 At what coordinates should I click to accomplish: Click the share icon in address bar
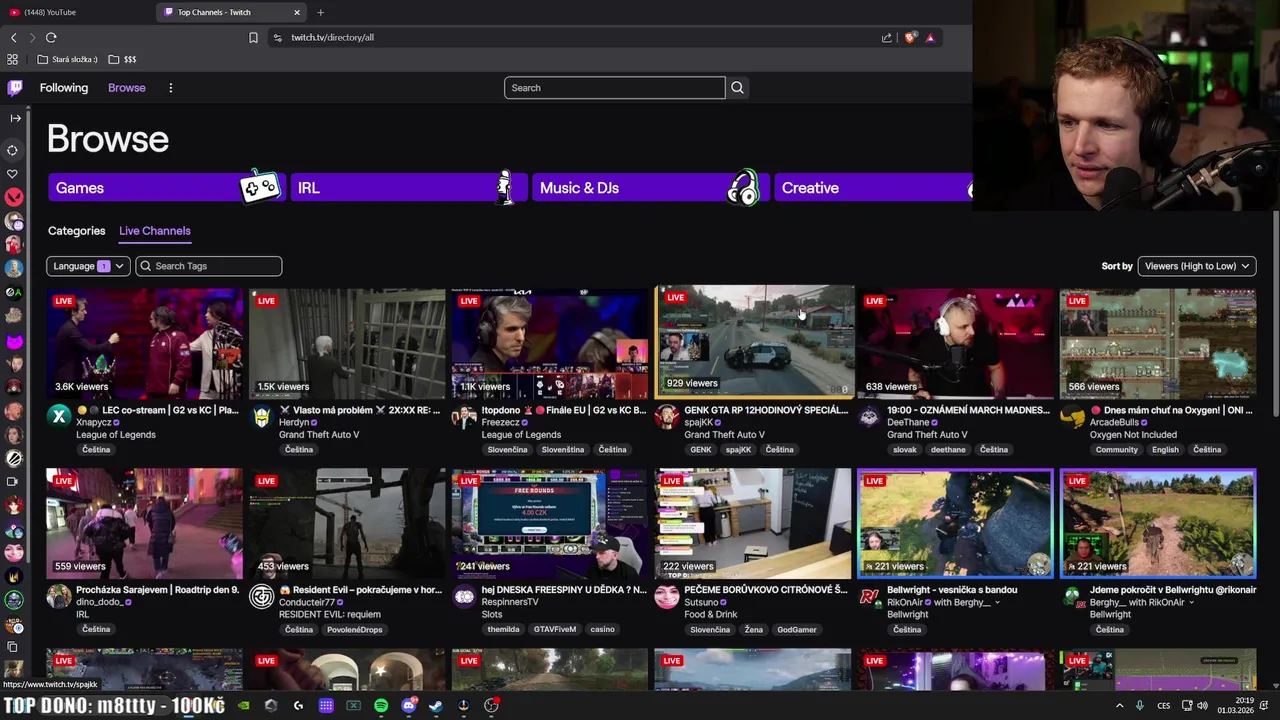coord(886,38)
